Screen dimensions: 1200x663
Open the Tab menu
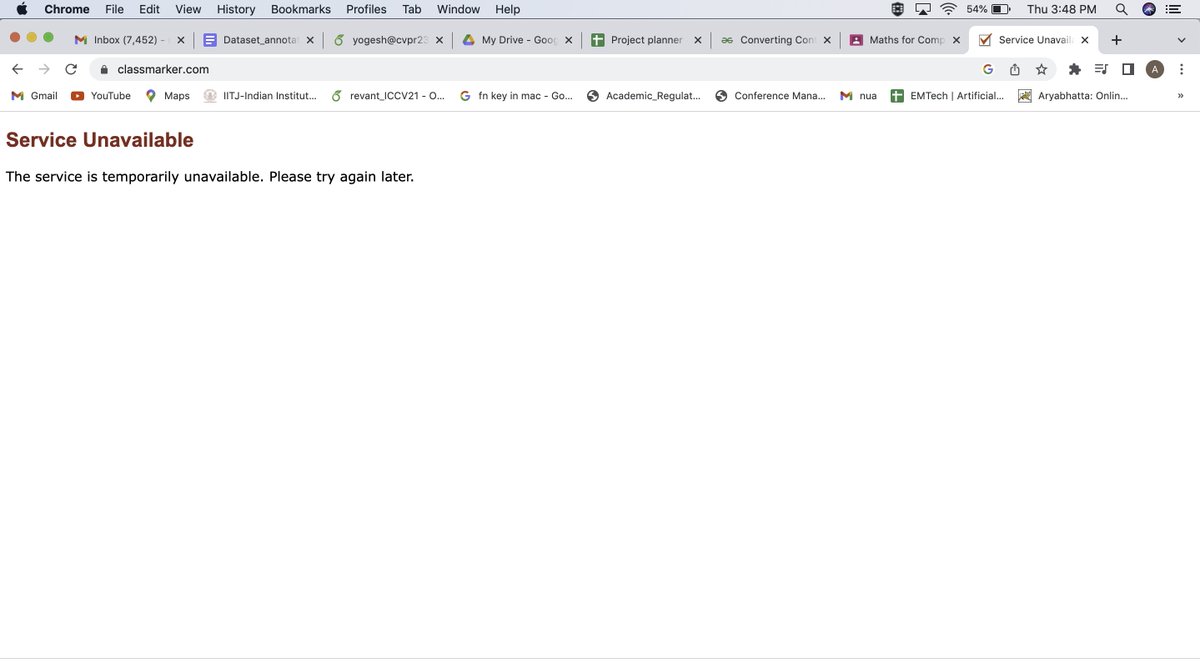(412, 9)
